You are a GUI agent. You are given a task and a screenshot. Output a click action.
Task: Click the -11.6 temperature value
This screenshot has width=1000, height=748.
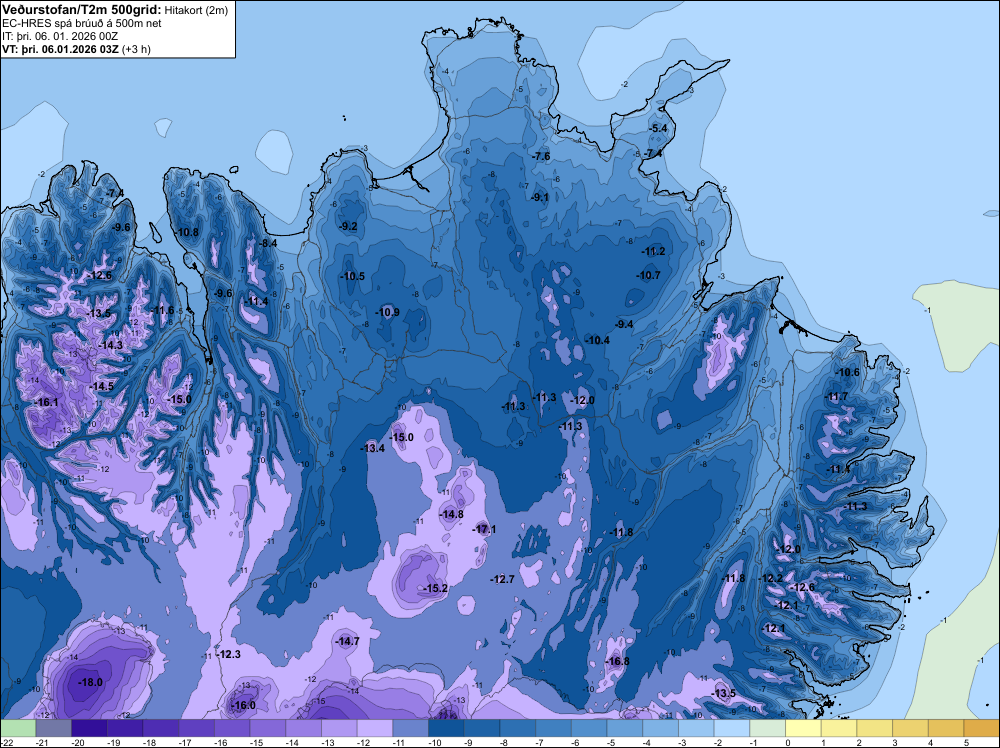(163, 310)
